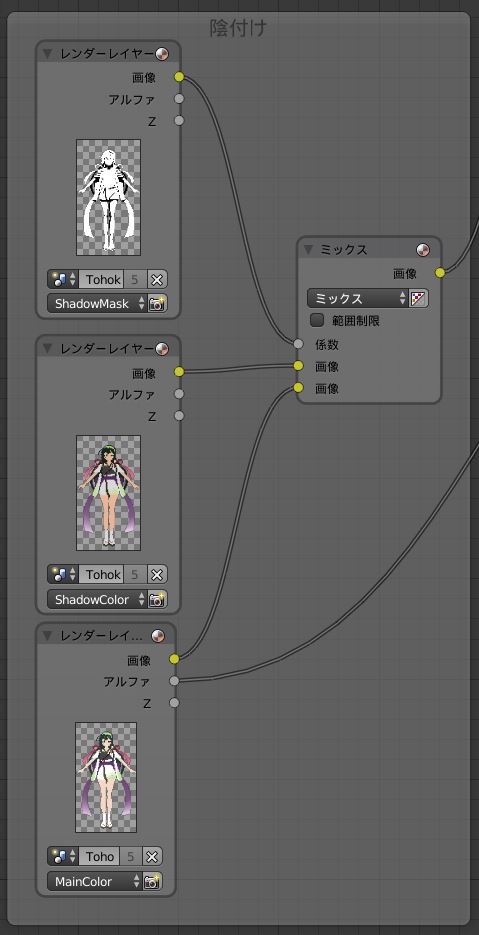This screenshot has height=935, width=479.
Task: Collapse the ミックス node with its triangle
Action: (x=308, y=250)
